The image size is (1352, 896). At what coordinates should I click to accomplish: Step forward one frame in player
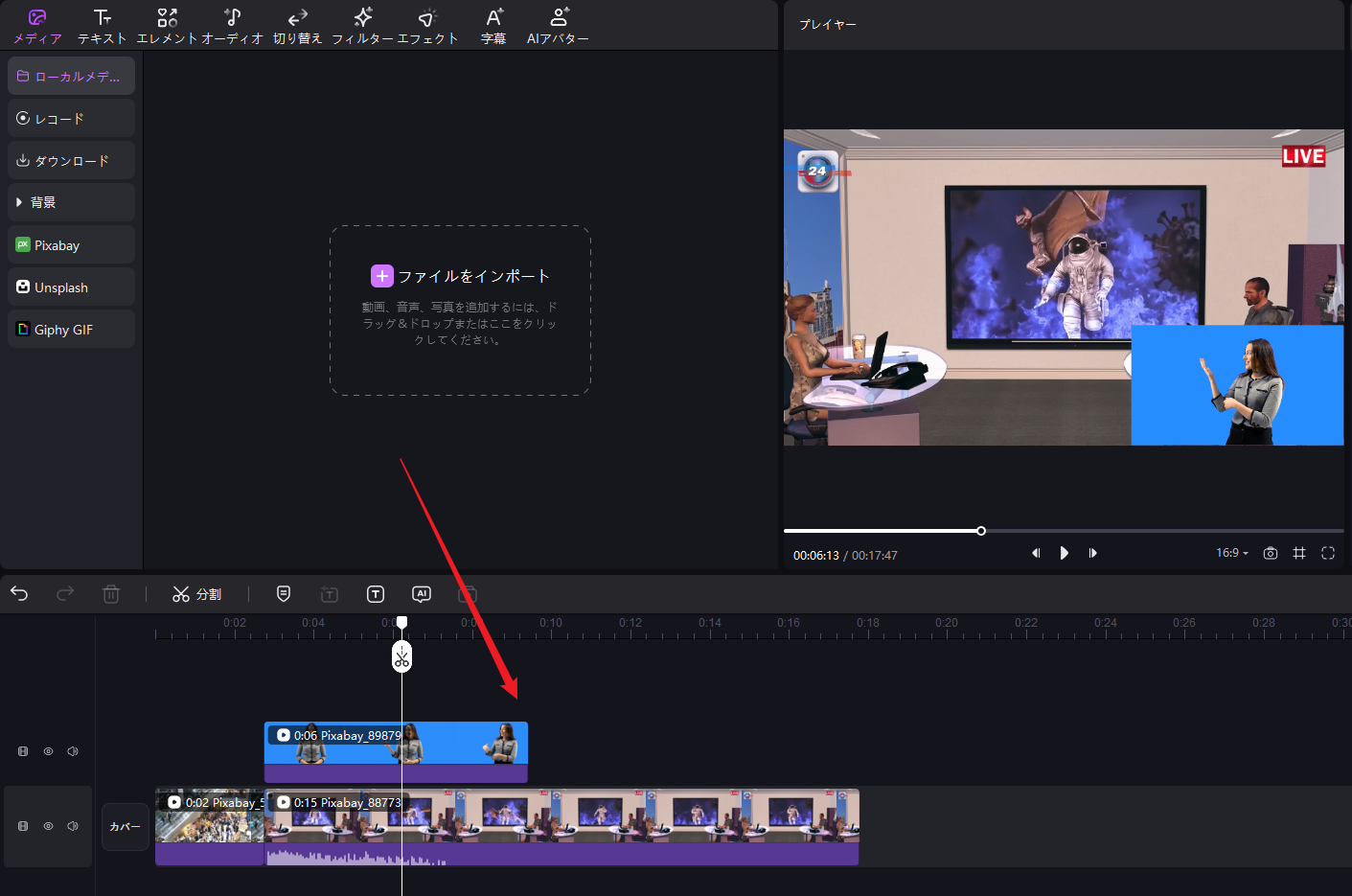click(1092, 553)
